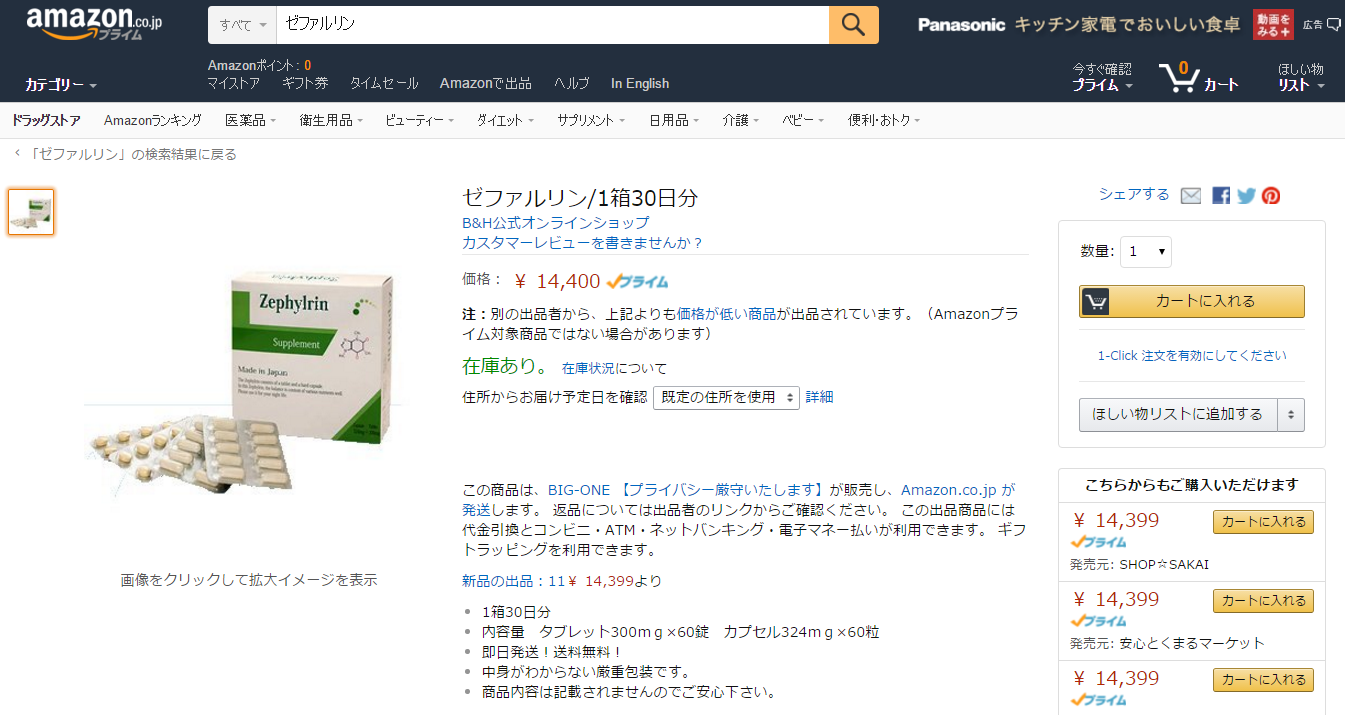The width and height of the screenshot is (1345, 715).
Task: Open the ベビー menu
Action: pyautogui.click(x=803, y=120)
